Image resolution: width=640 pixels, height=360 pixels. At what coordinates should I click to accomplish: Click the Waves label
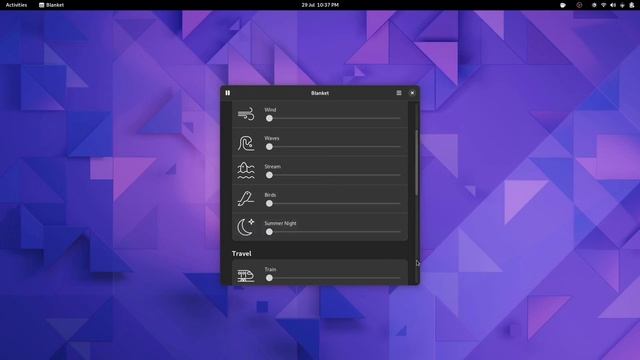pyautogui.click(x=272, y=138)
